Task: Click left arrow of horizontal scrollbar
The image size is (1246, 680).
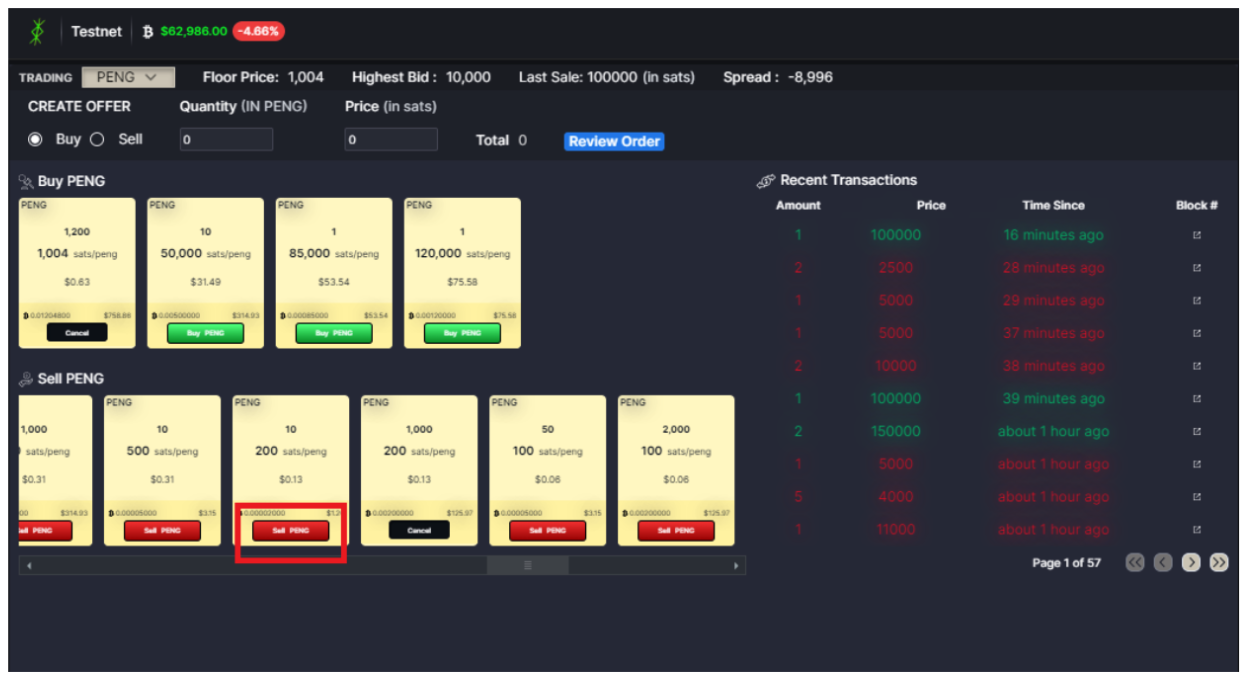Action: tap(29, 566)
